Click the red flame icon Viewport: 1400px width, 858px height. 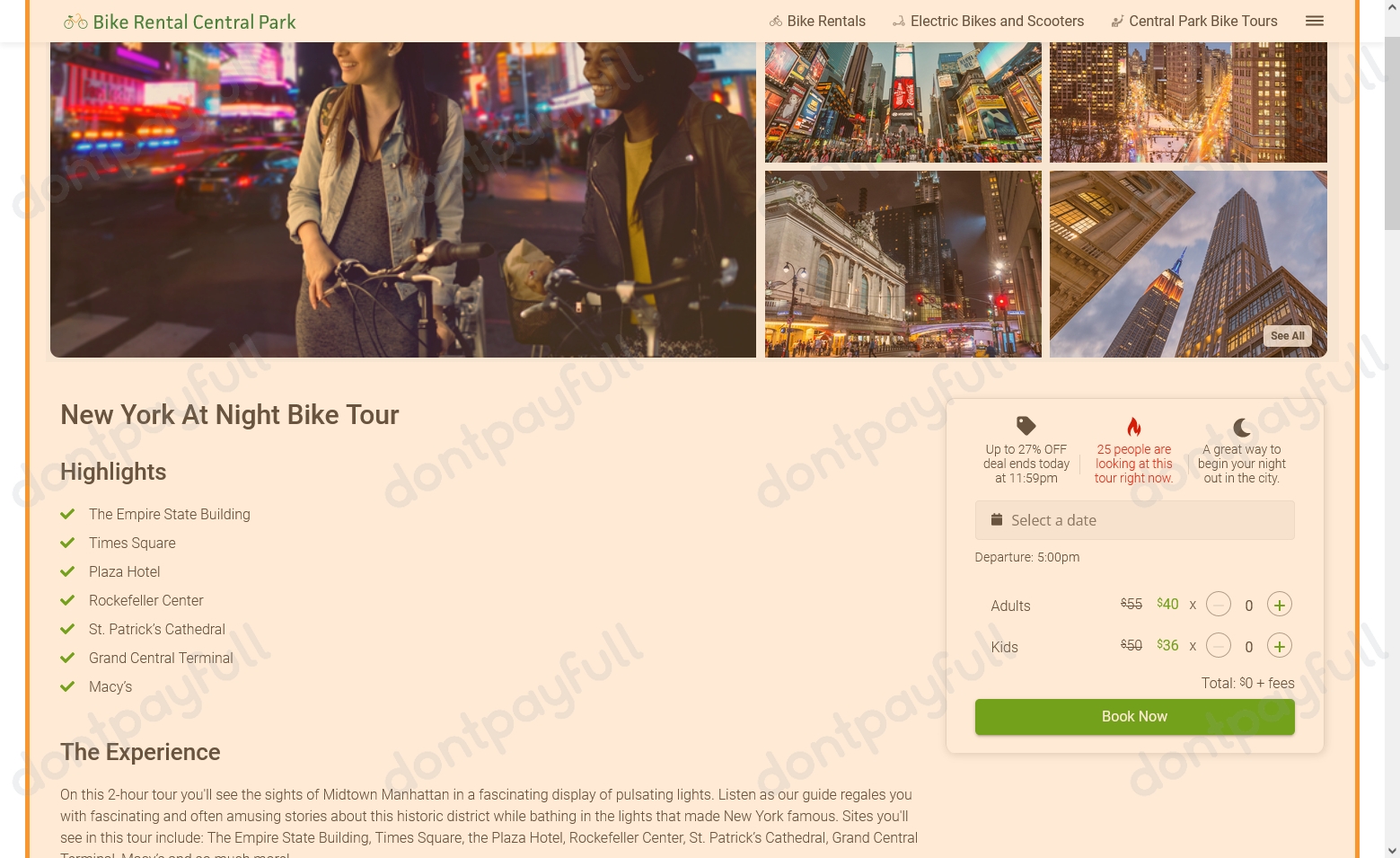tap(1133, 427)
